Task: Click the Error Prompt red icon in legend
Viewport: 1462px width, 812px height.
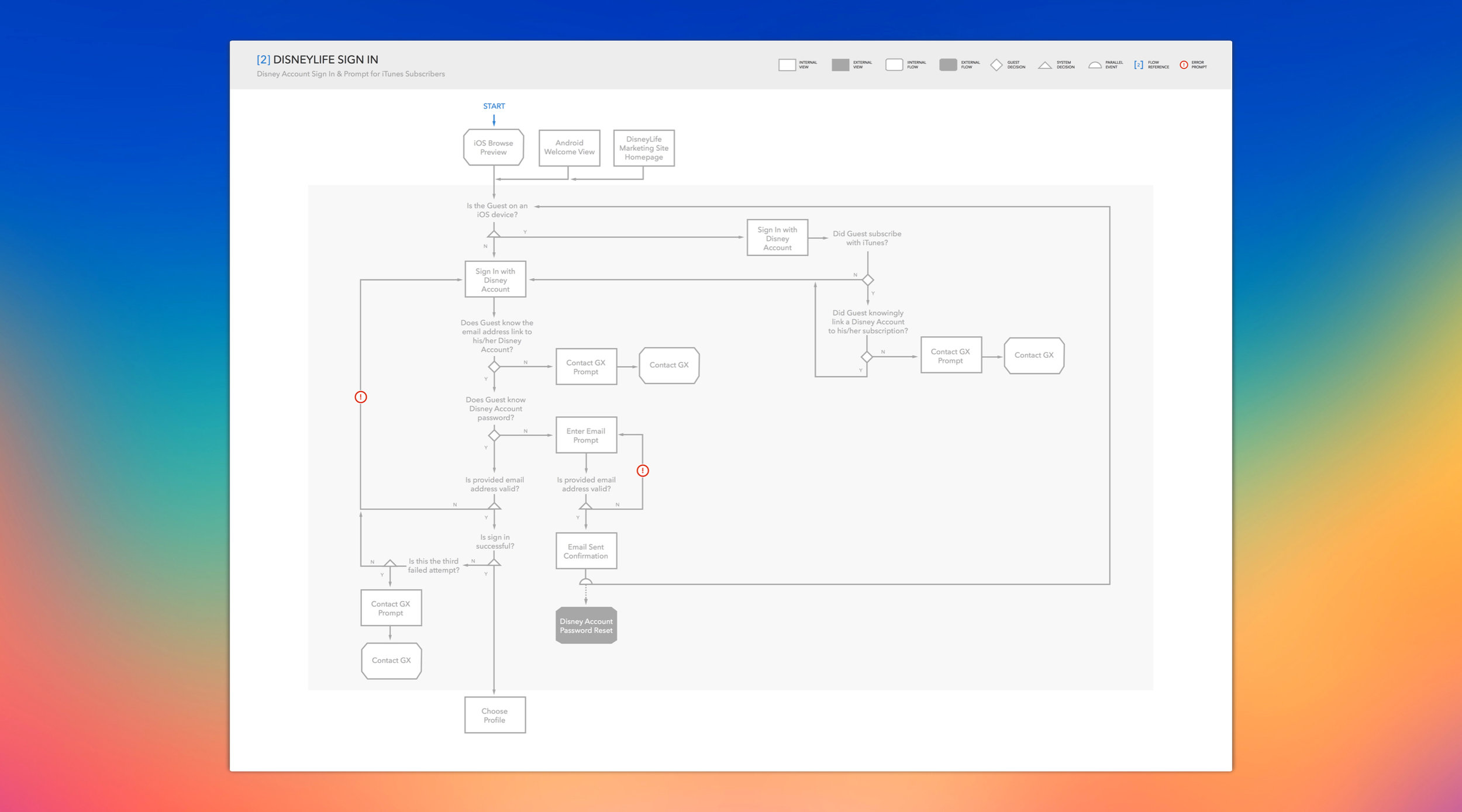Action: (1184, 65)
